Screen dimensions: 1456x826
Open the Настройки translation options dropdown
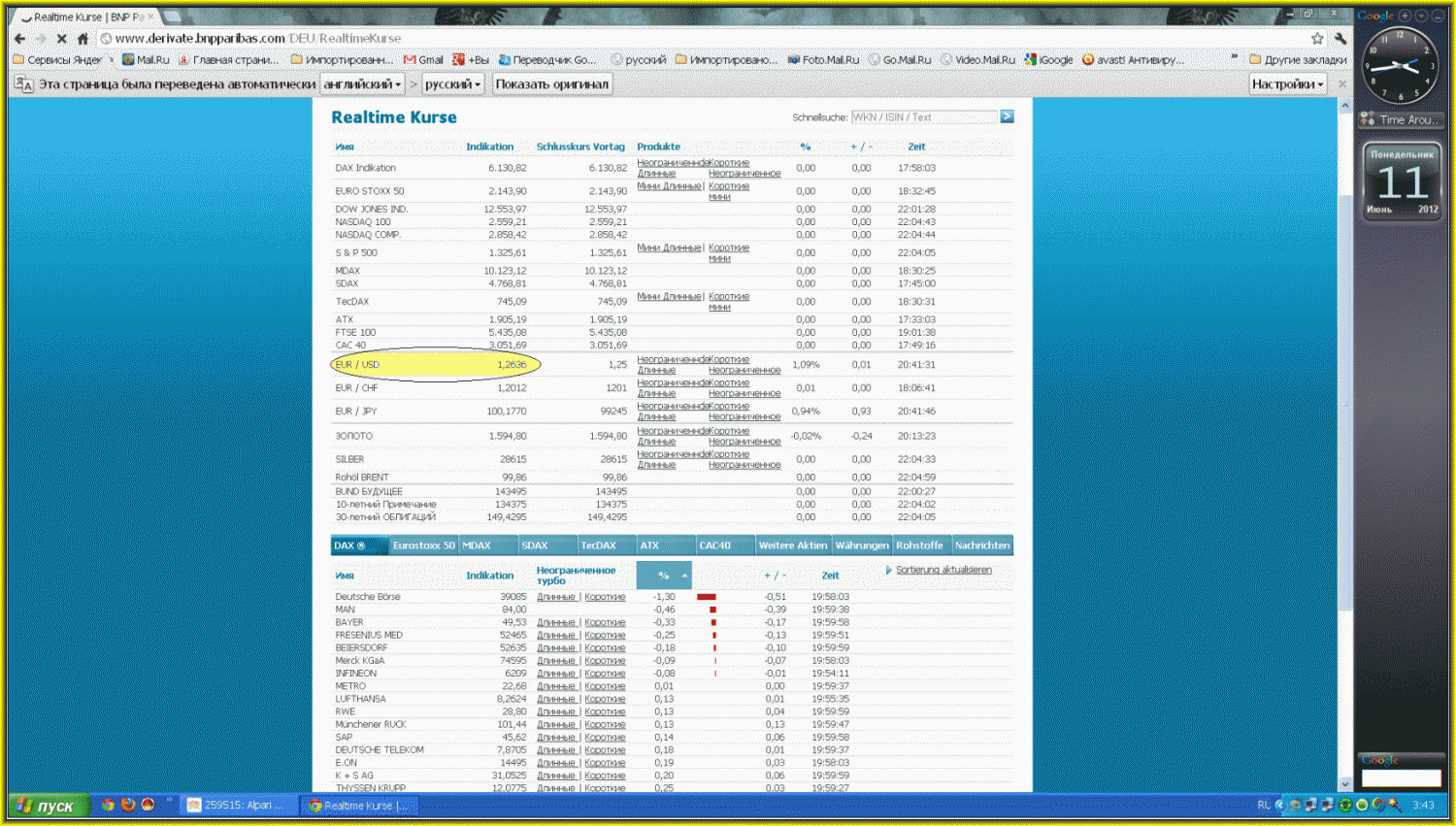tap(1287, 84)
